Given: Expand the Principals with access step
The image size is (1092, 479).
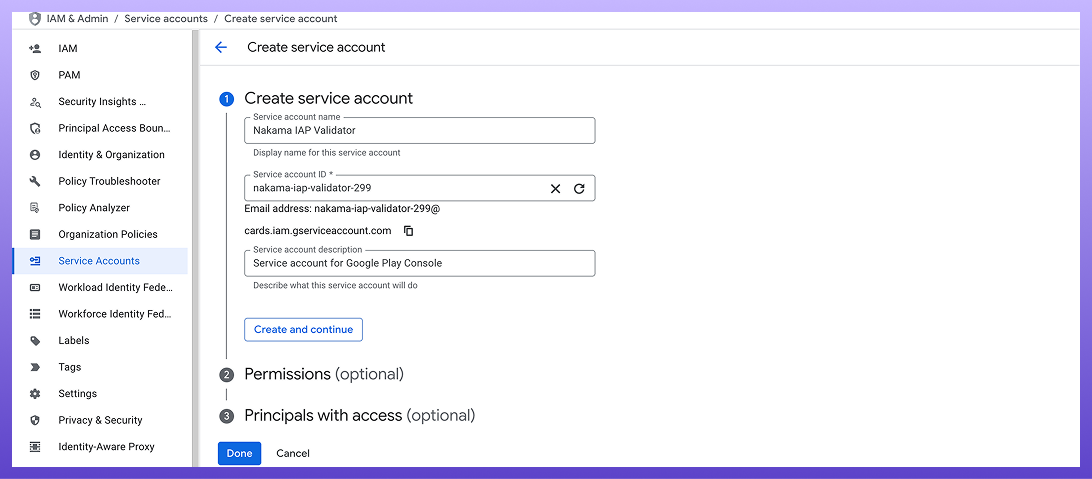Looking at the screenshot, I should pyautogui.click(x=359, y=416).
